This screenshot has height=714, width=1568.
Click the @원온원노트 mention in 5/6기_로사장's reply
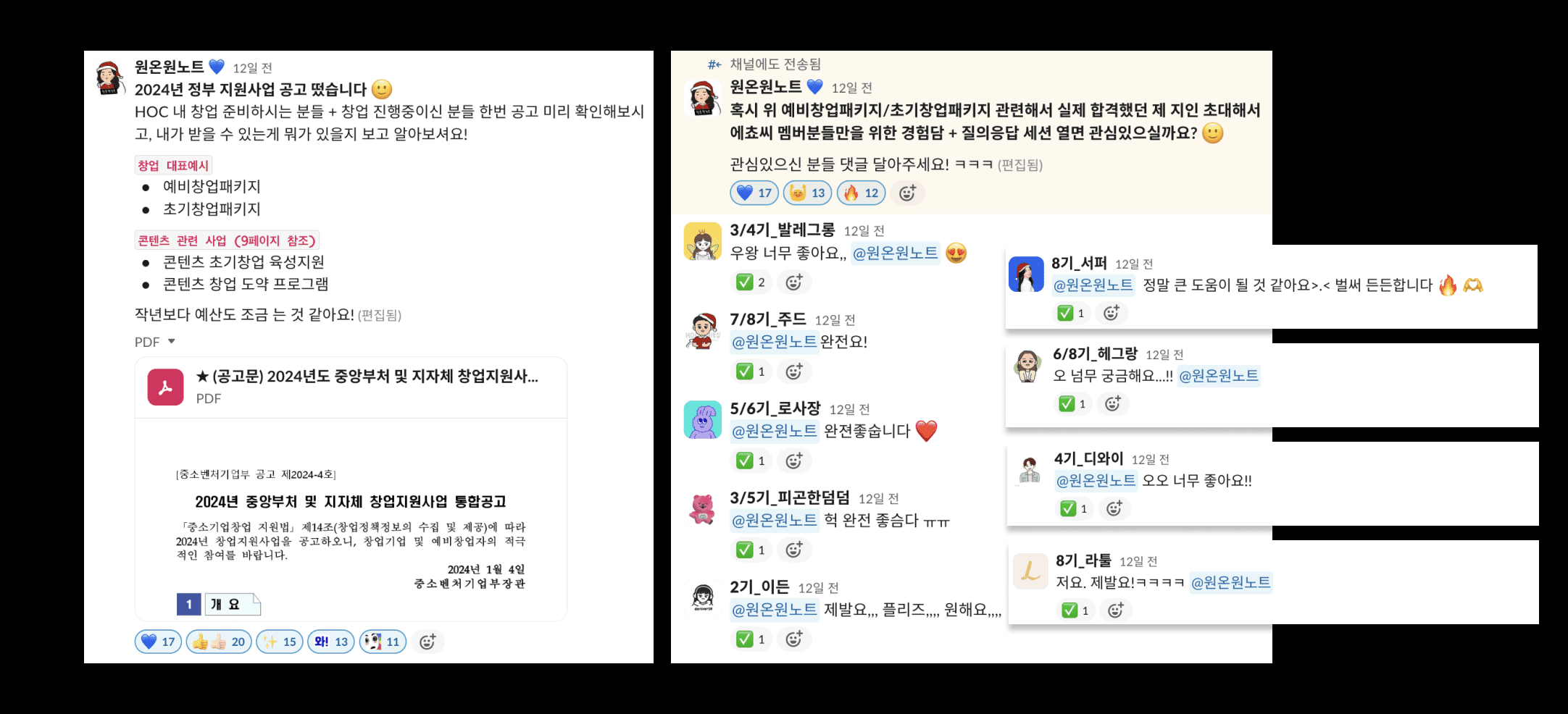(x=774, y=431)
